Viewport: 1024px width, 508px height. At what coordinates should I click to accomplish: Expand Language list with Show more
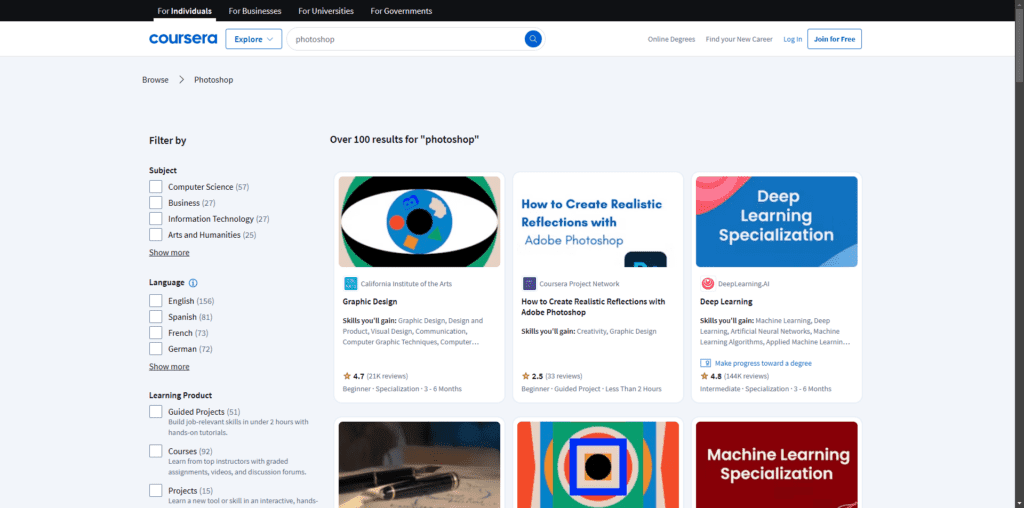click(x=169, y=367)
